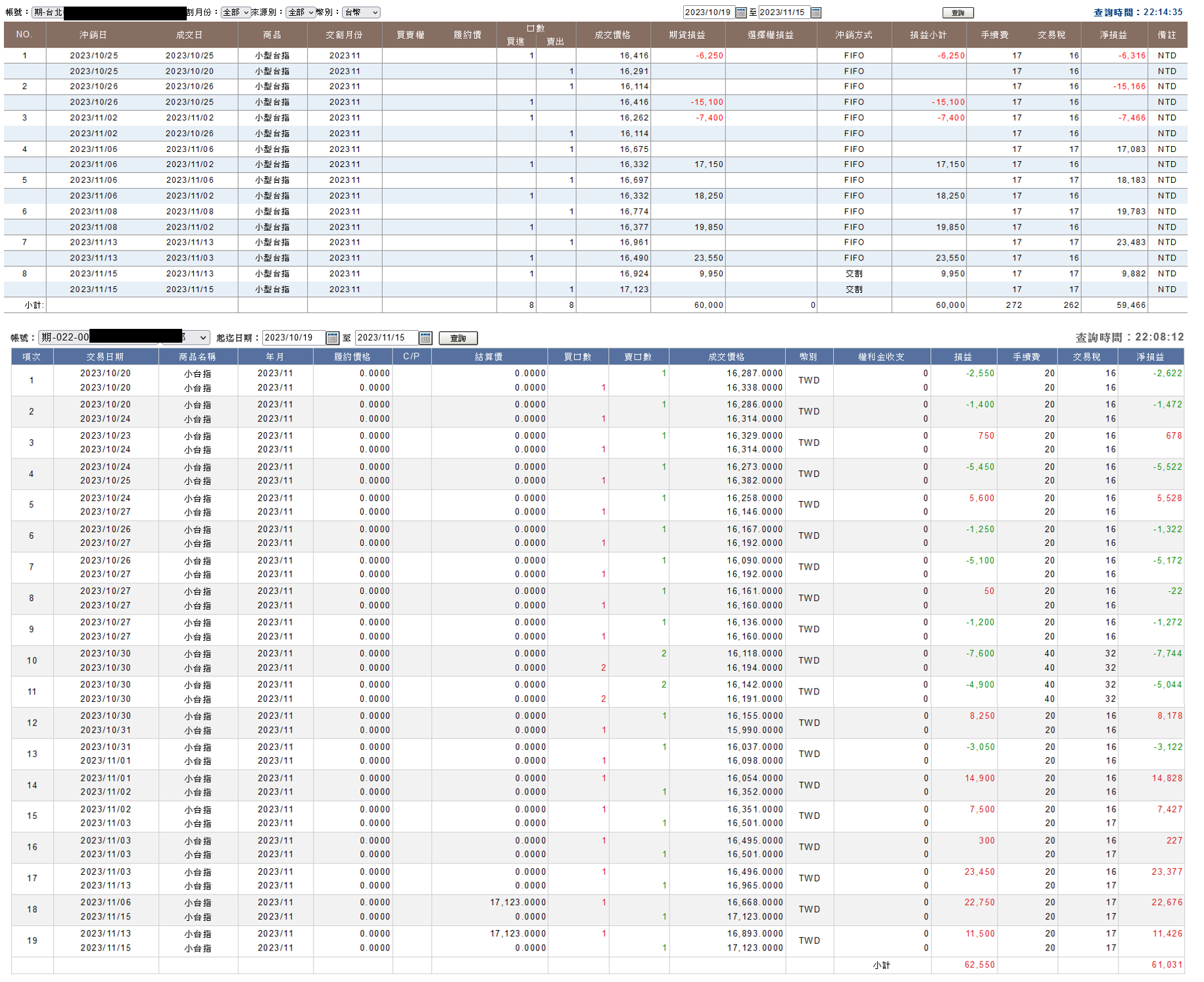Screen dimensions: 1204x982
Task: Focus the top start date field 2023/10/19
Action: click(709, 12)
